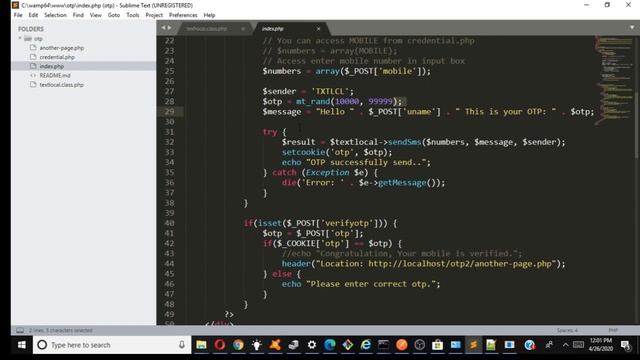This screenshot has width=640, height=360.
Task: Click the minimap code preview
Action: pos(614,80)
